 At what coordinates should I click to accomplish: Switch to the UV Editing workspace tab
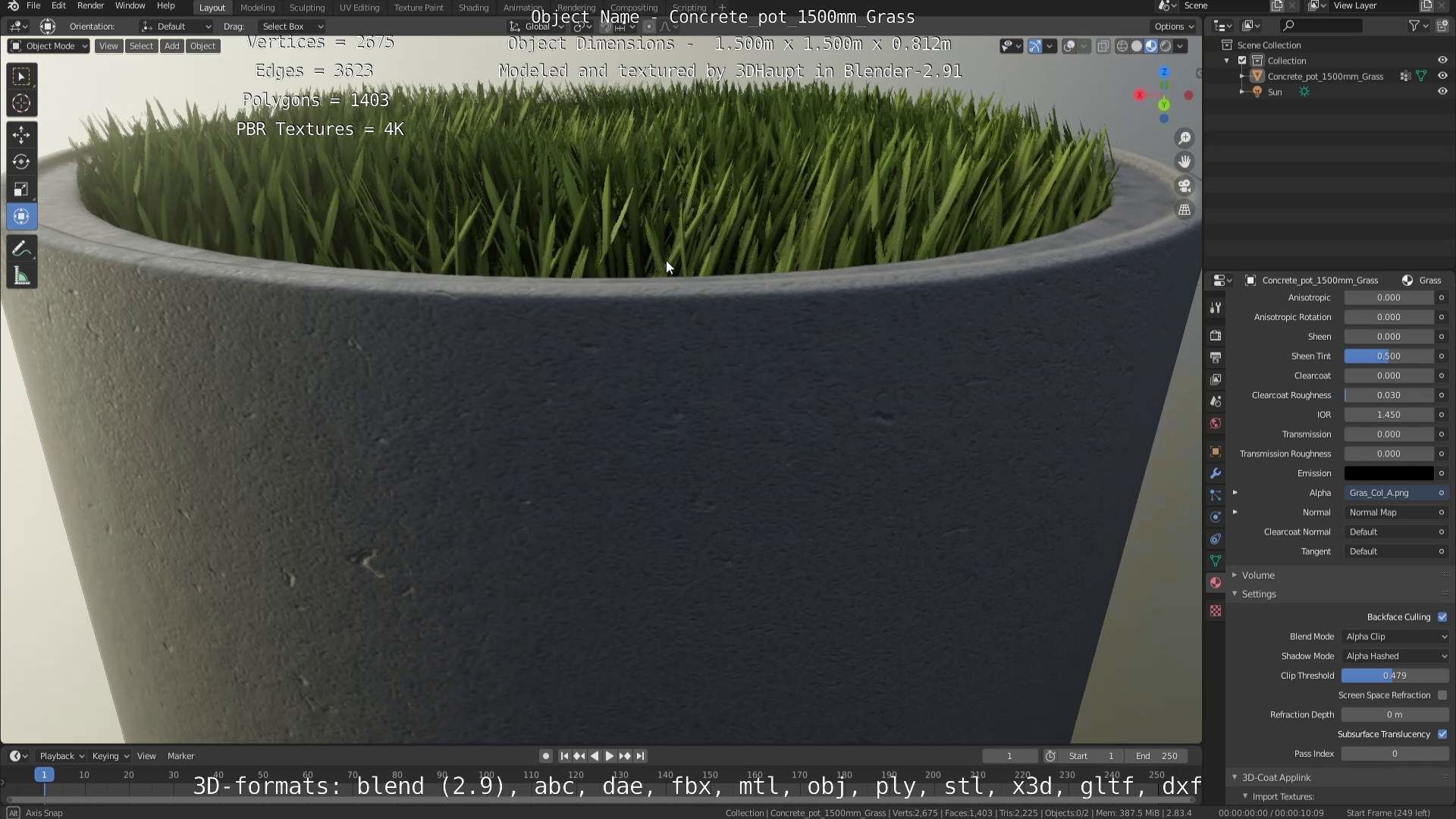(359, 8)
